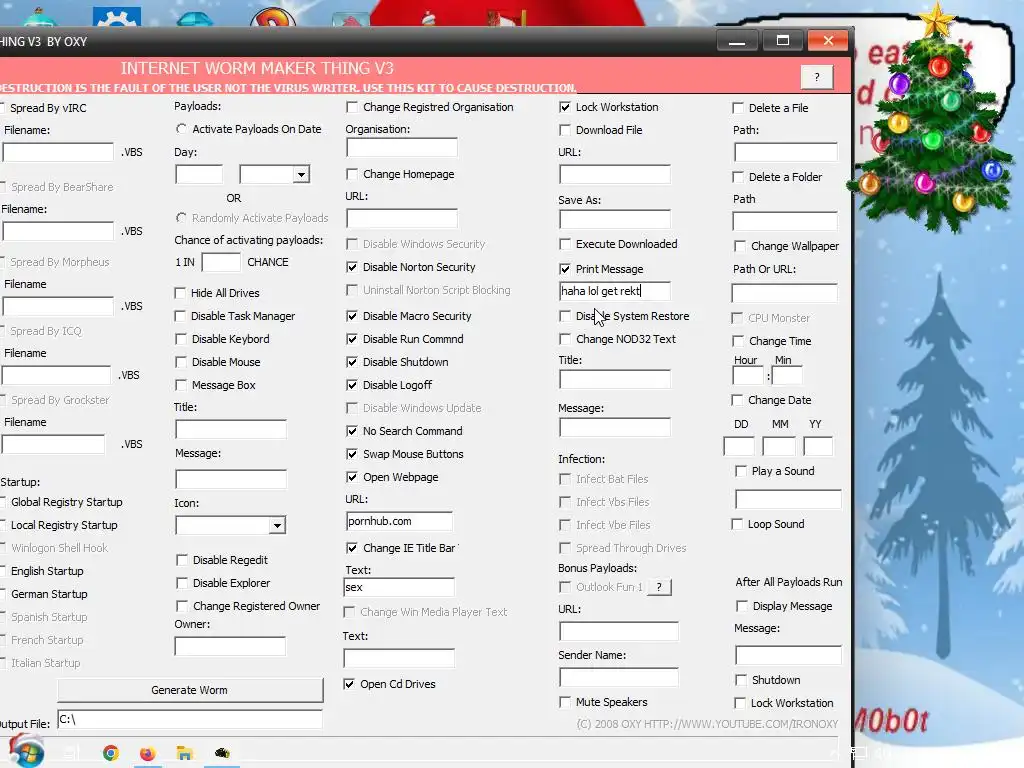Image resolution: width=1024 pixels, height=768 pixels.
Task: Enable the Delete a File checkbox
Action: click(x=738, y=108)
